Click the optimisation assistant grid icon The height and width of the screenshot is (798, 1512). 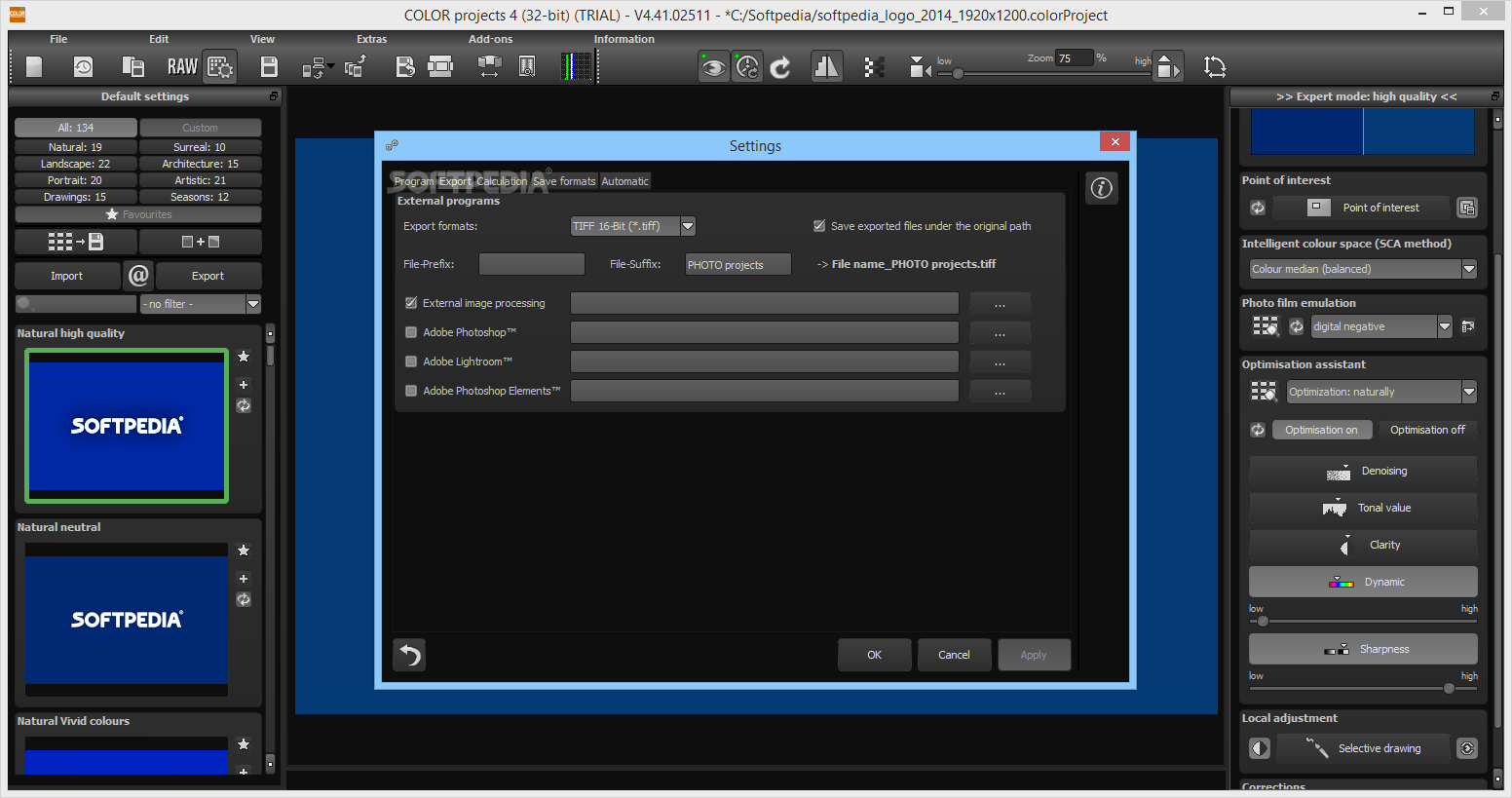(x=1265, y=392)
